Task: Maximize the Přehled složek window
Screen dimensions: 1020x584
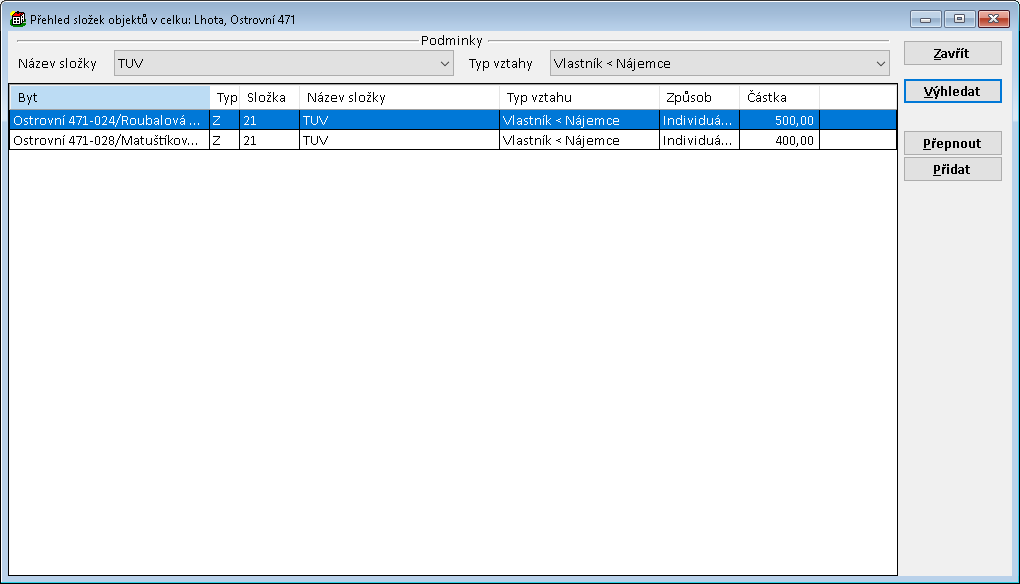Action: (958, 18)
